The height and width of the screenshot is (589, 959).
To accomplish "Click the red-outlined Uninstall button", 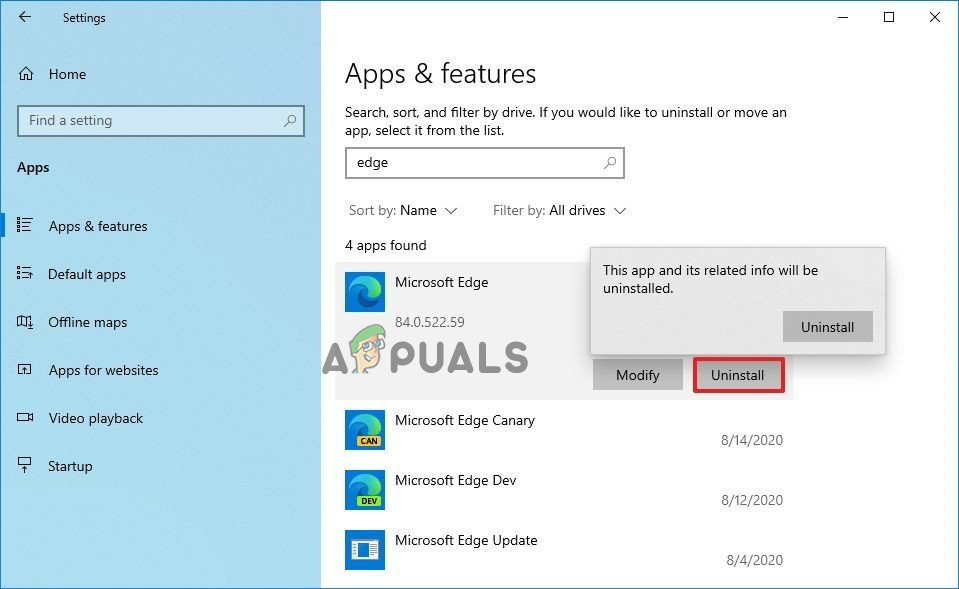I will (738, 375).
